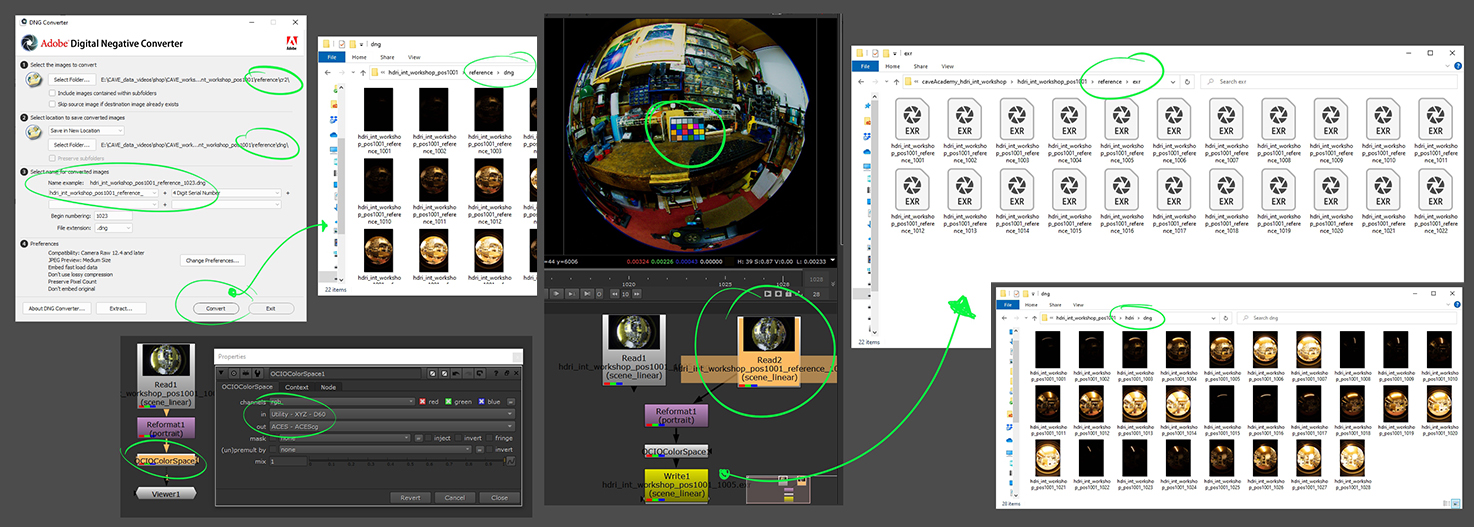Float the OCIOColorSpace1 properties panel
Image resolution: width=1474 pixels, height=527 pixels.
coord(506,373)
